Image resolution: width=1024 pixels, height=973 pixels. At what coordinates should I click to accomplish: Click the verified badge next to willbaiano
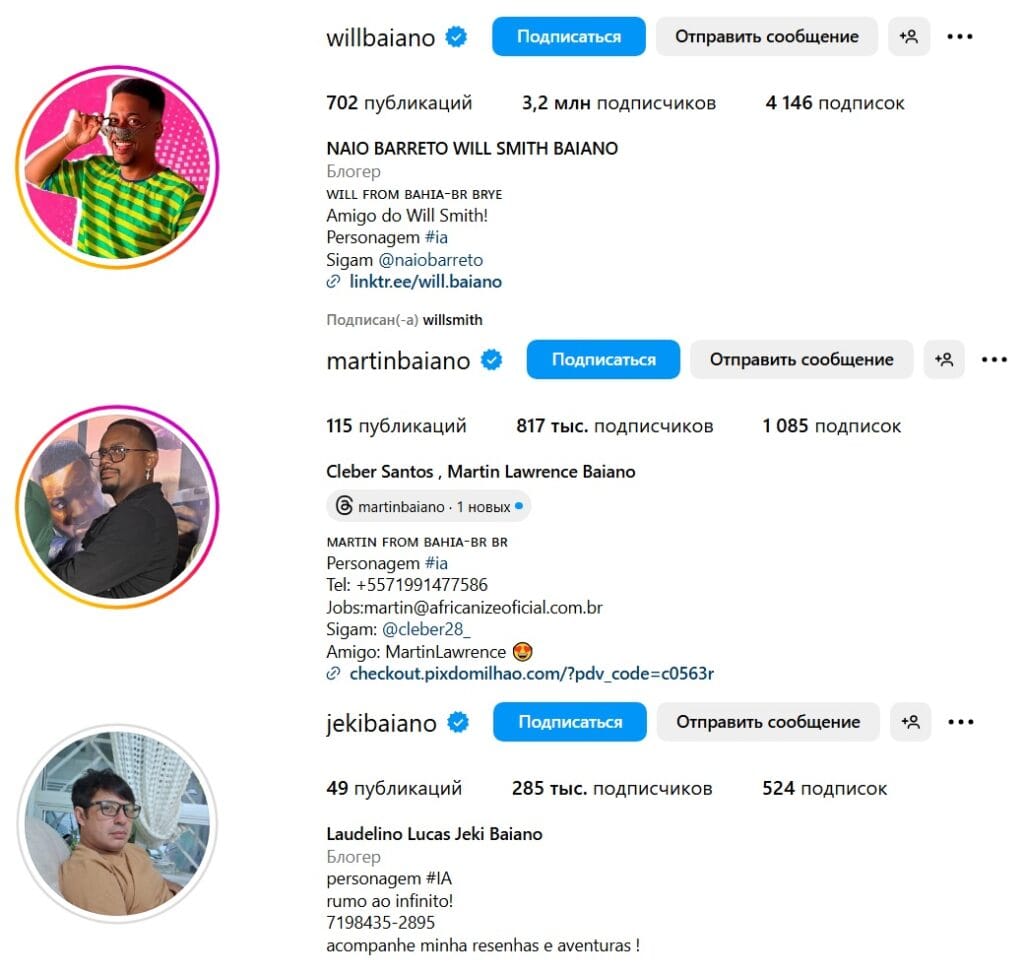[x=456, y=37]
